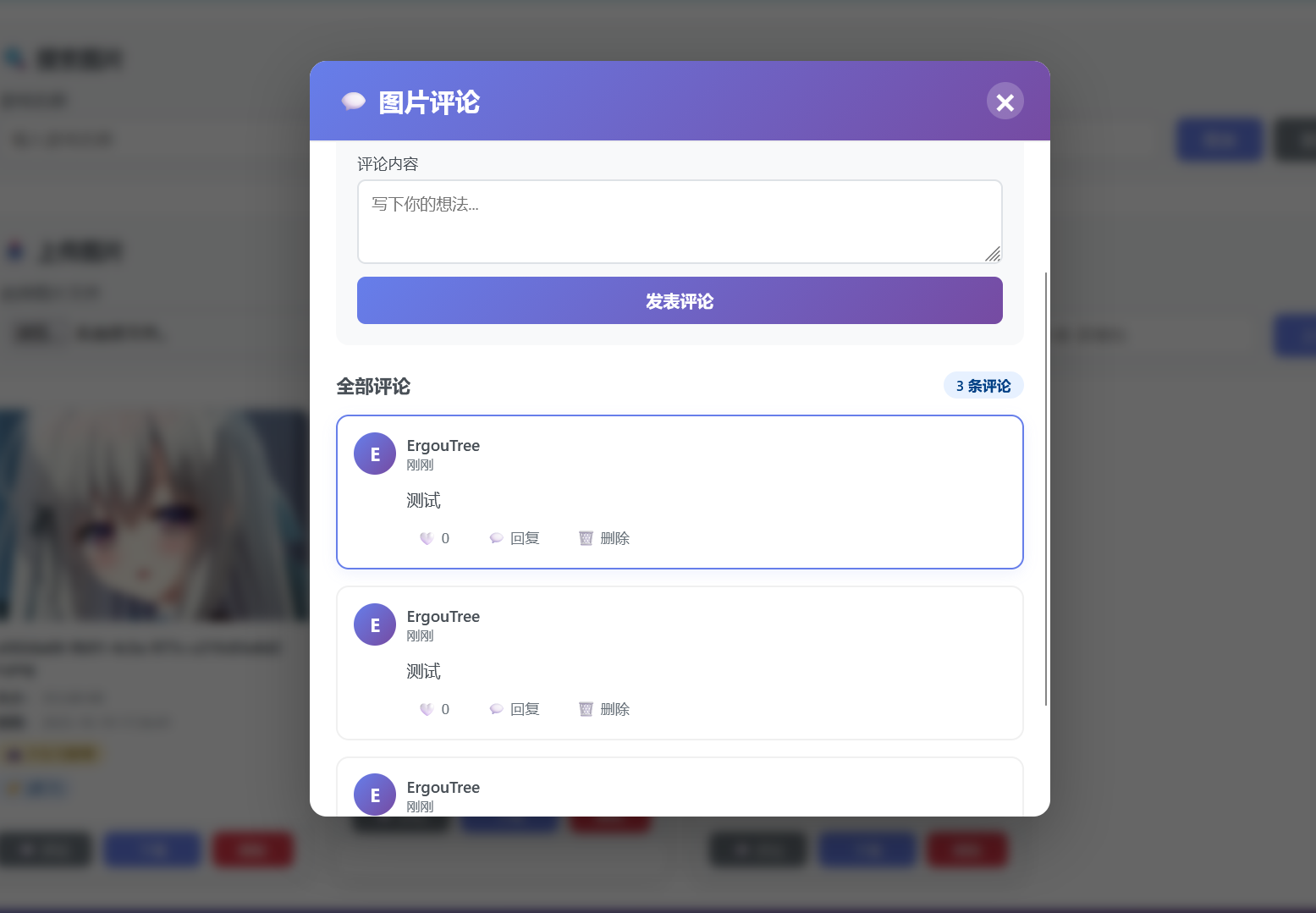
Task: Click the speech bubble icon in the dialog header
Action: [353, 102]
